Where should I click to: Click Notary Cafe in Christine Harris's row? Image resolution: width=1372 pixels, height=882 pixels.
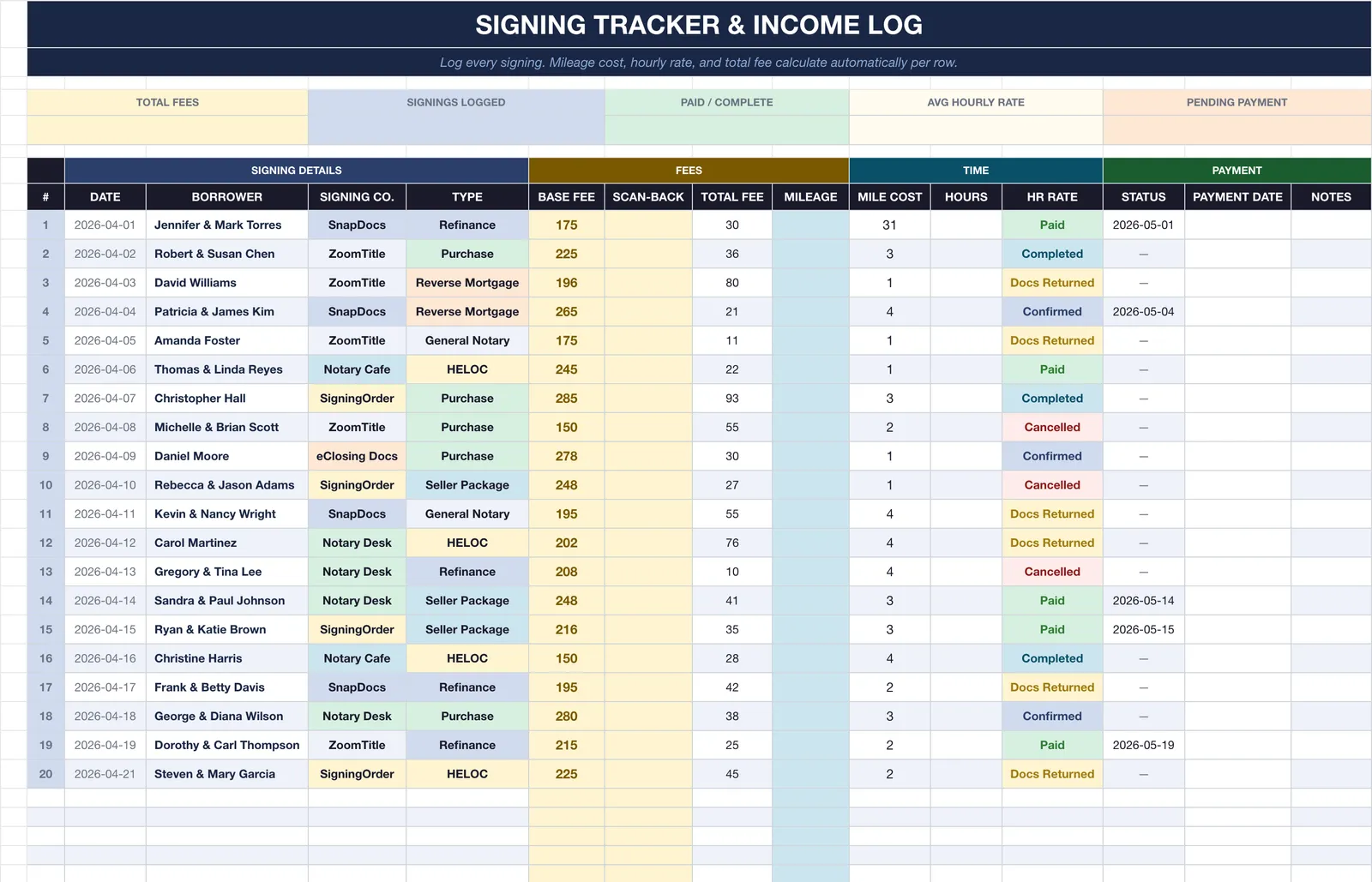click(x=357, y=658)
